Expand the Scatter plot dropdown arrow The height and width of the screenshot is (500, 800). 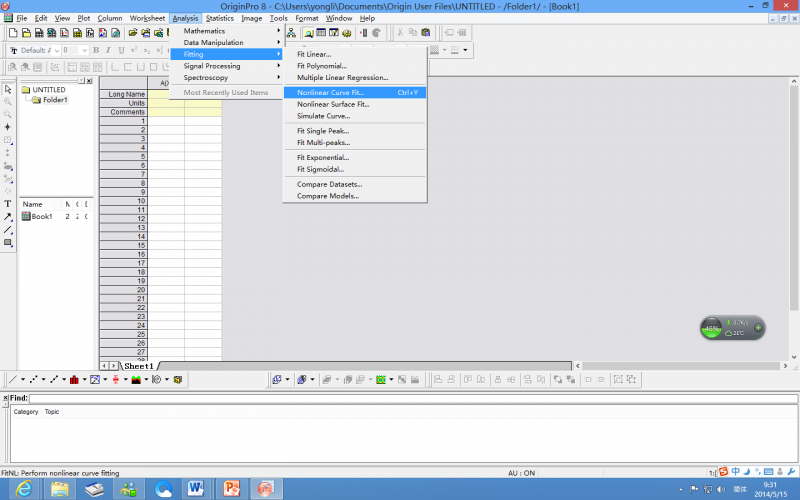[43, 380]
